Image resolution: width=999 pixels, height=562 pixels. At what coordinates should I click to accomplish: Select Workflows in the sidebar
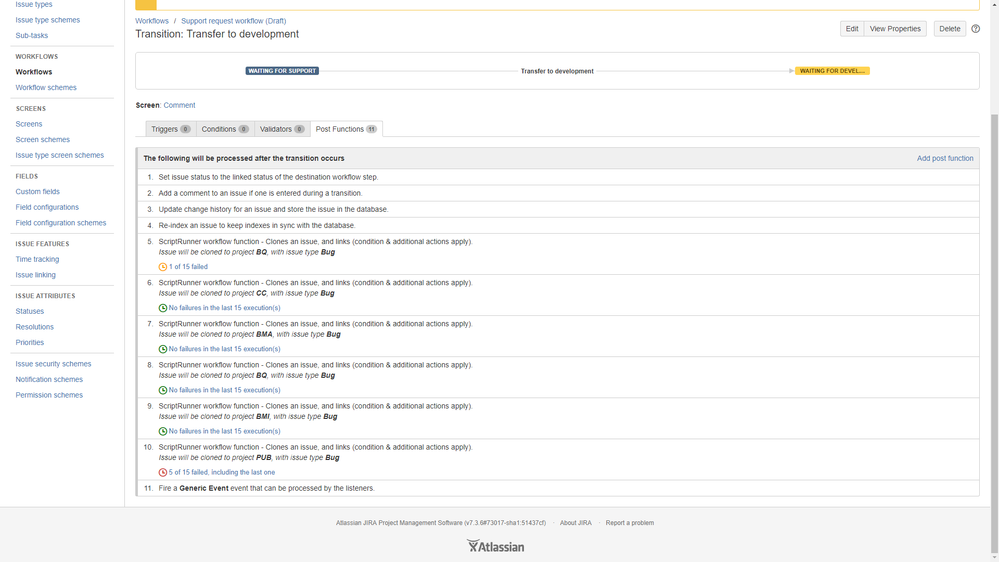click(34, 72)
